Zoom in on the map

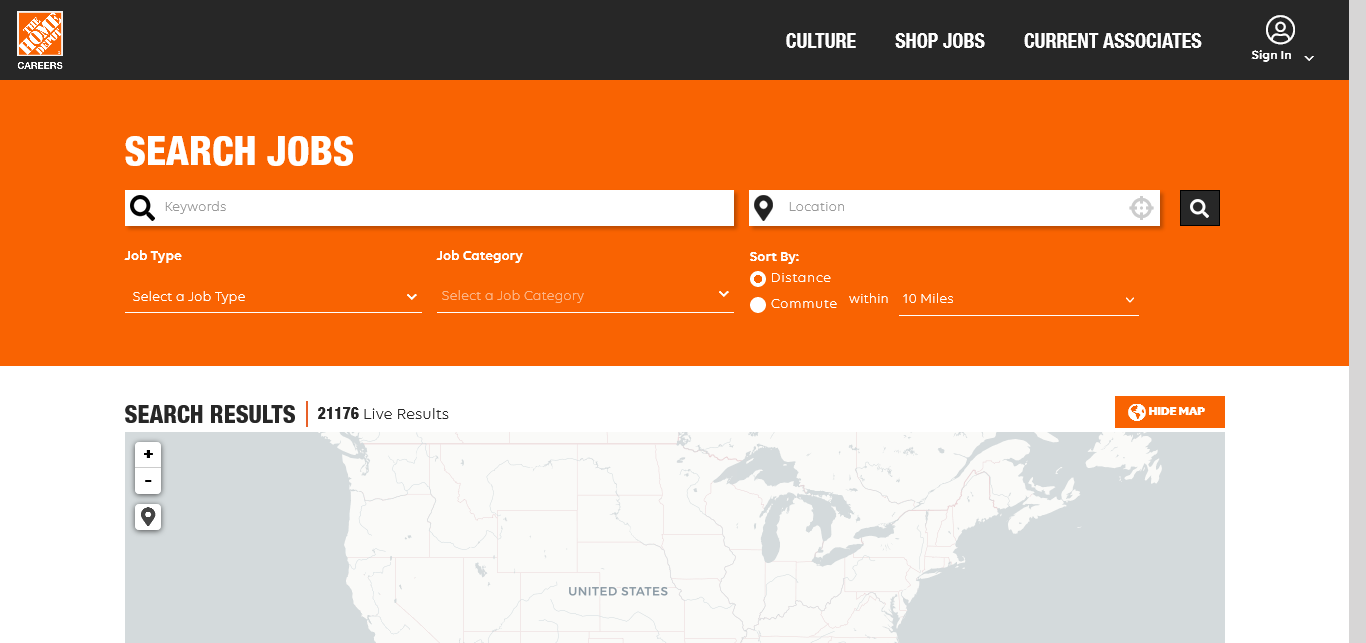pyautogui.click(x=148, y=454)
